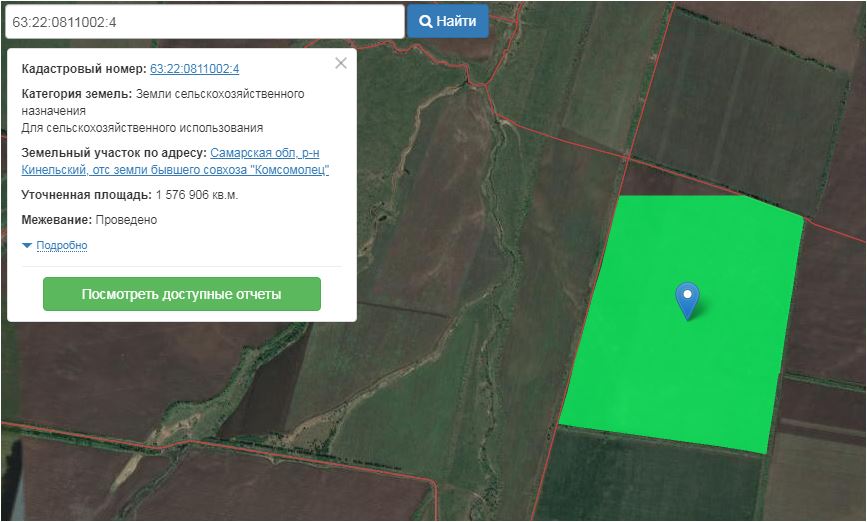Click the Межевание: Проведено text
Screen dimensions: 867x522
89,220
